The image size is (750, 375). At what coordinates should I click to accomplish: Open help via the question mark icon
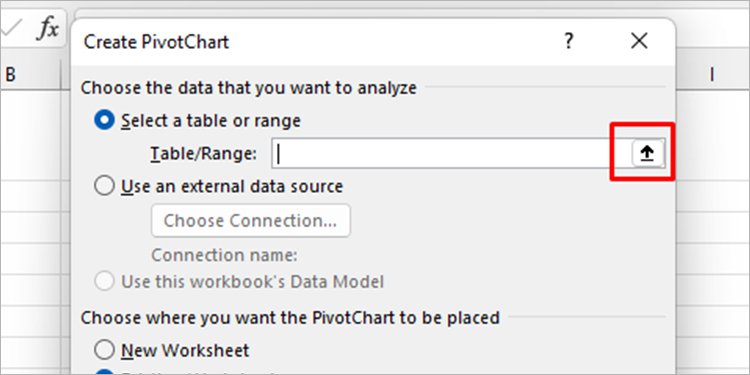(x=568, y=41)
